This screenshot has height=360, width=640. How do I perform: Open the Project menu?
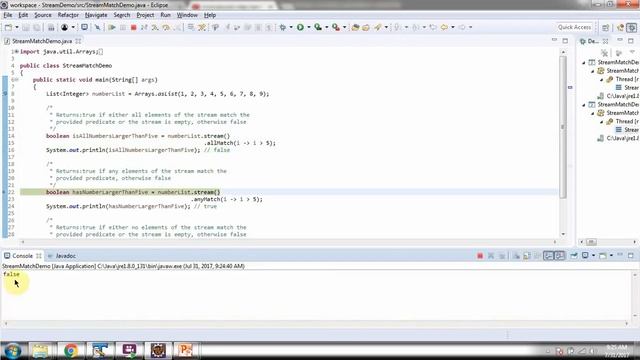click(145, 15)
